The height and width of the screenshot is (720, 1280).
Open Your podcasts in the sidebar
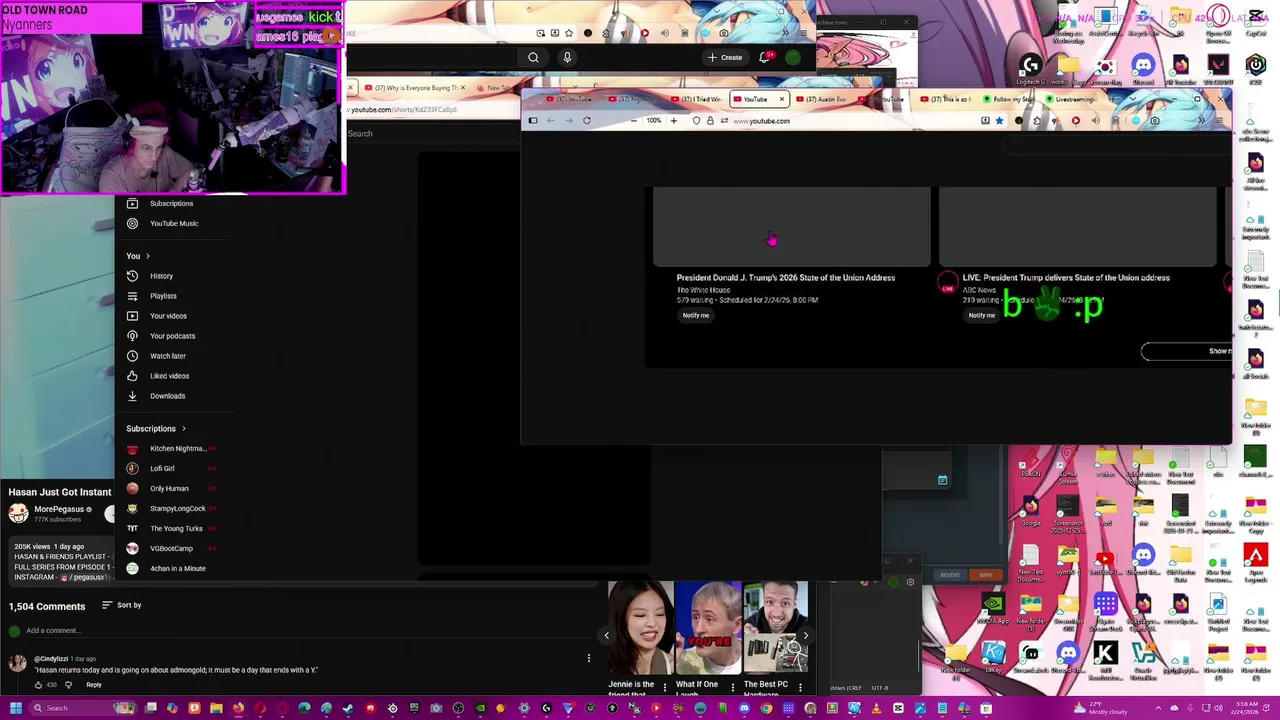172,336
